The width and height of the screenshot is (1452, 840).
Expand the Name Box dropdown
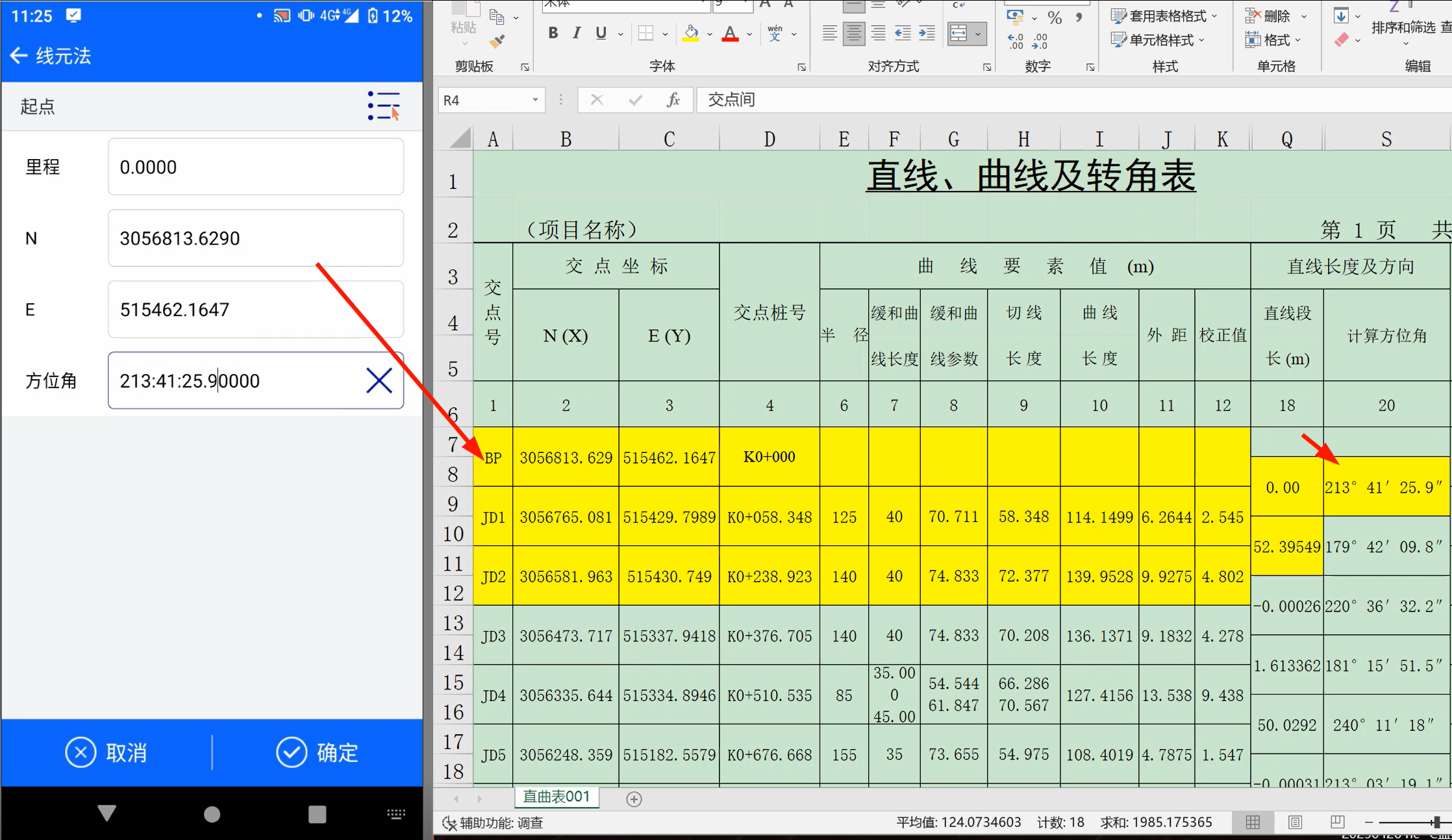tap(535, 100)
